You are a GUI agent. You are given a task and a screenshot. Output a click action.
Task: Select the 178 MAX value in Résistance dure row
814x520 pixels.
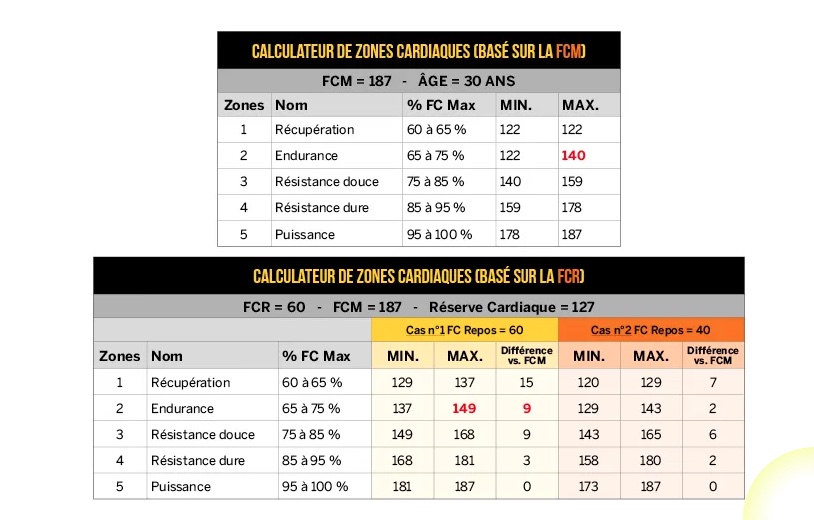(x=572, y=208)
